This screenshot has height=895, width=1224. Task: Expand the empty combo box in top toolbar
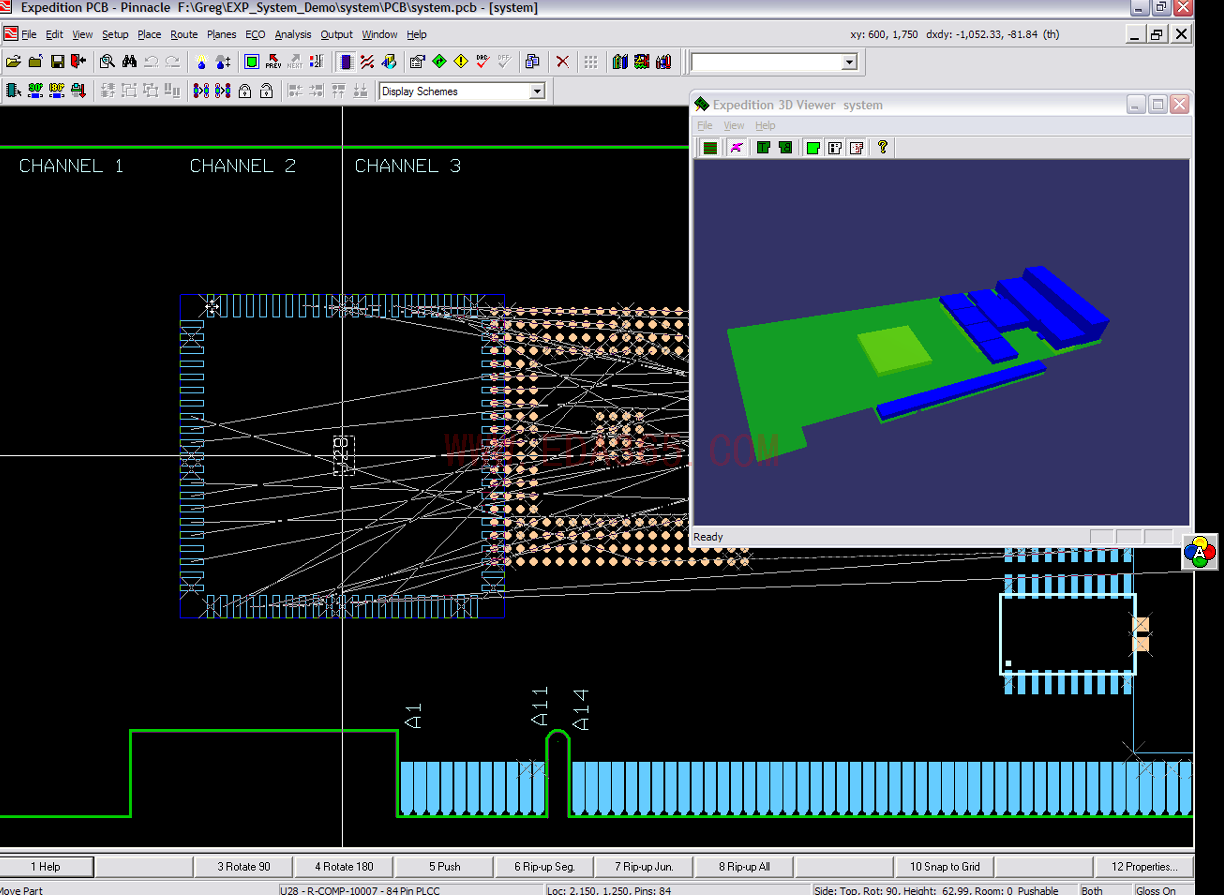click(x=849, y=62)
